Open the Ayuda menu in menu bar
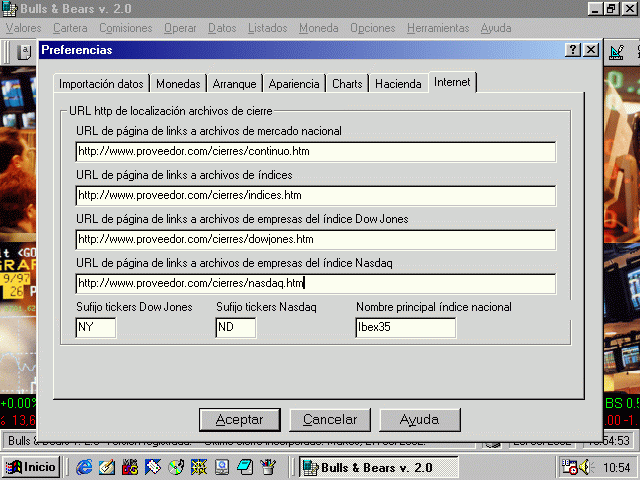Image resolution: width=640 pixels, height=480 pixels. pyautogui.click(x=496, y=28)
